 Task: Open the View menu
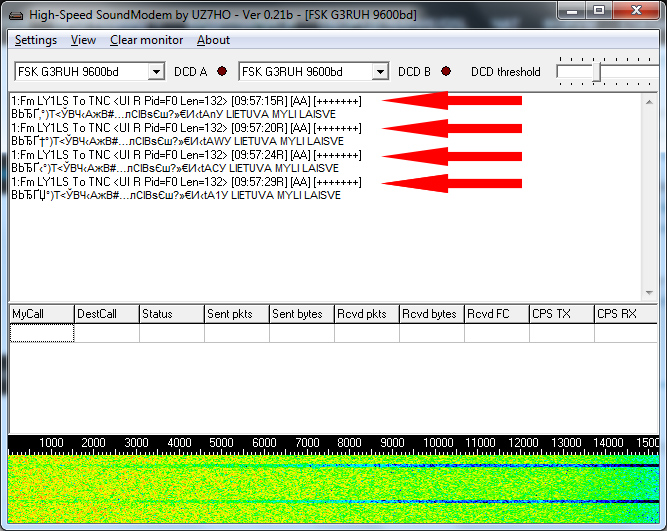click(83, 40)
